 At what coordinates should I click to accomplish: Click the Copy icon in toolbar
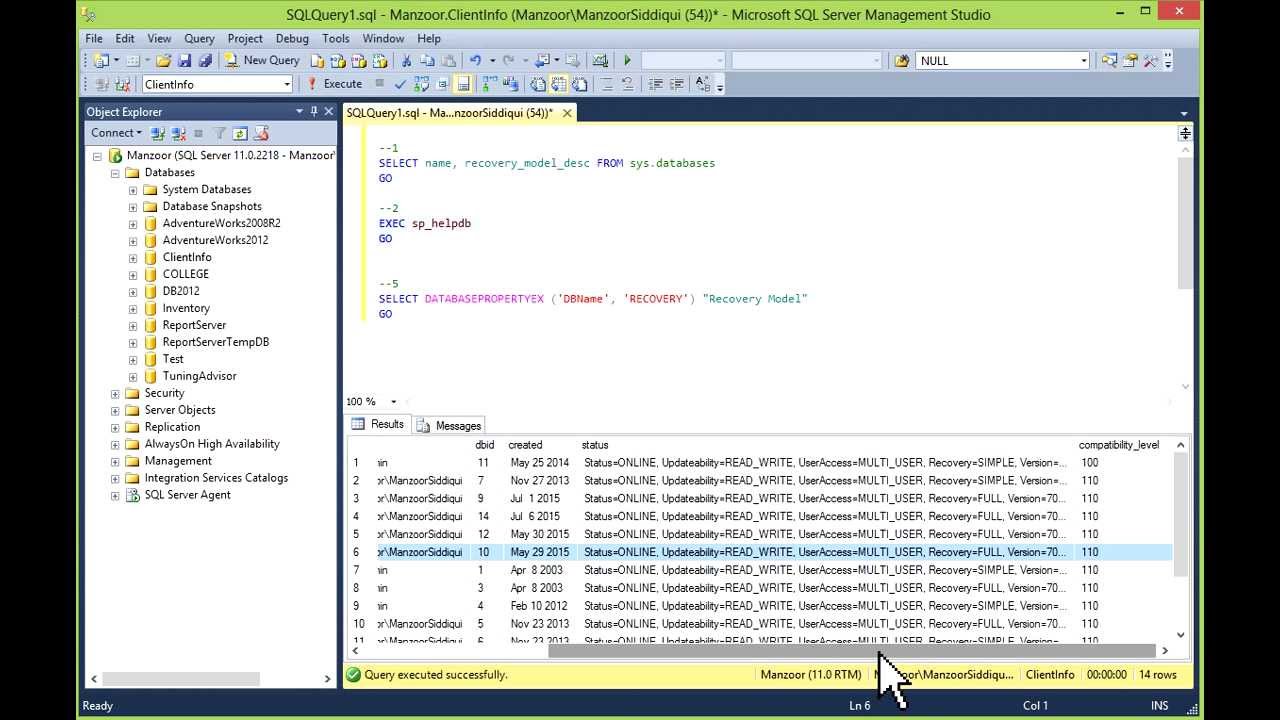(426, 60)
